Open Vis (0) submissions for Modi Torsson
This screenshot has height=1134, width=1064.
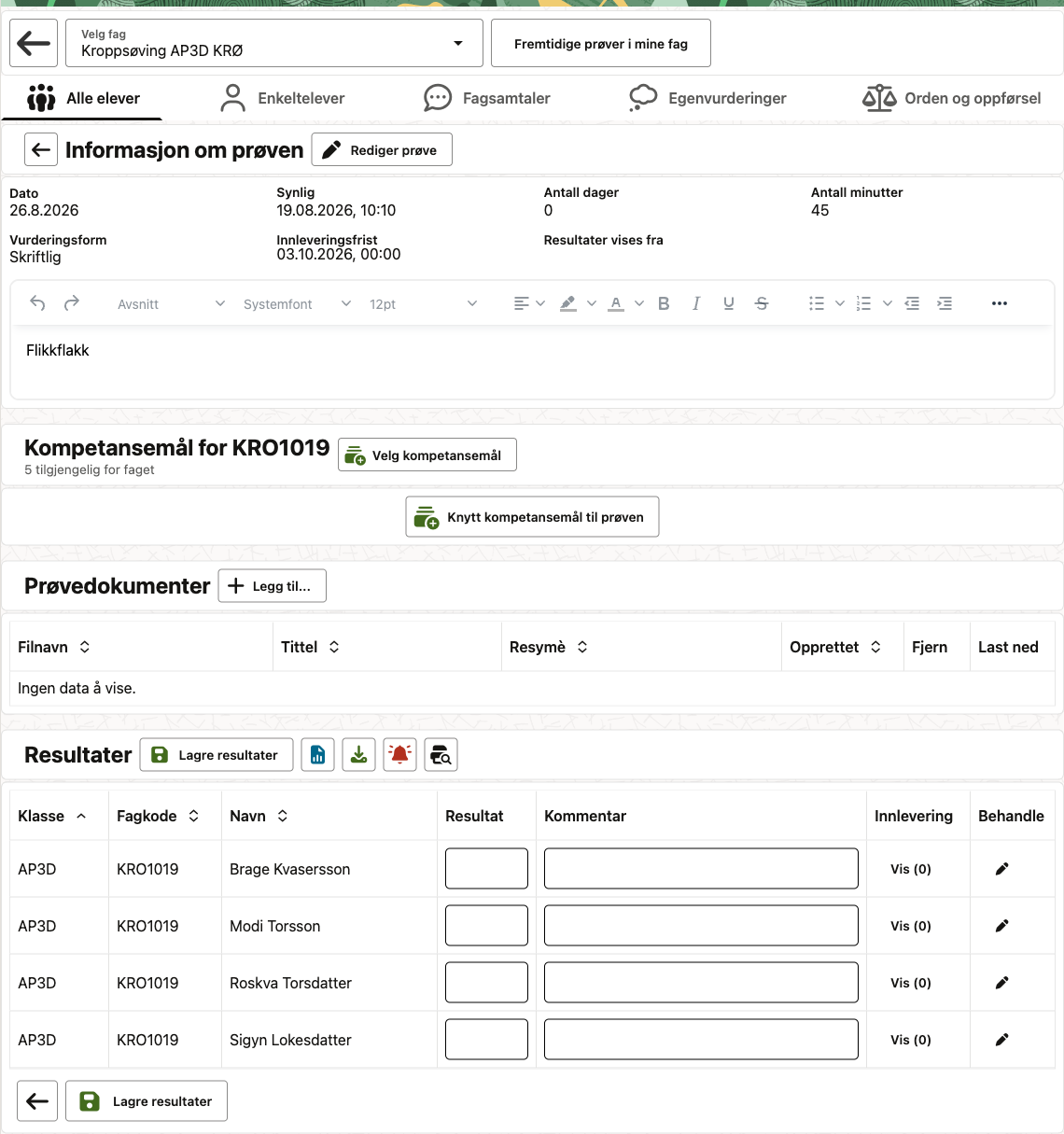point(911,926)
